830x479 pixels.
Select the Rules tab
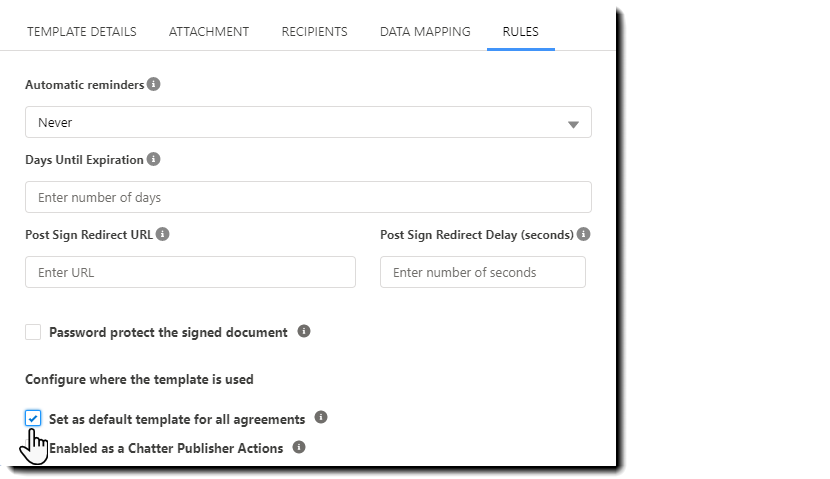pos(520,32)
